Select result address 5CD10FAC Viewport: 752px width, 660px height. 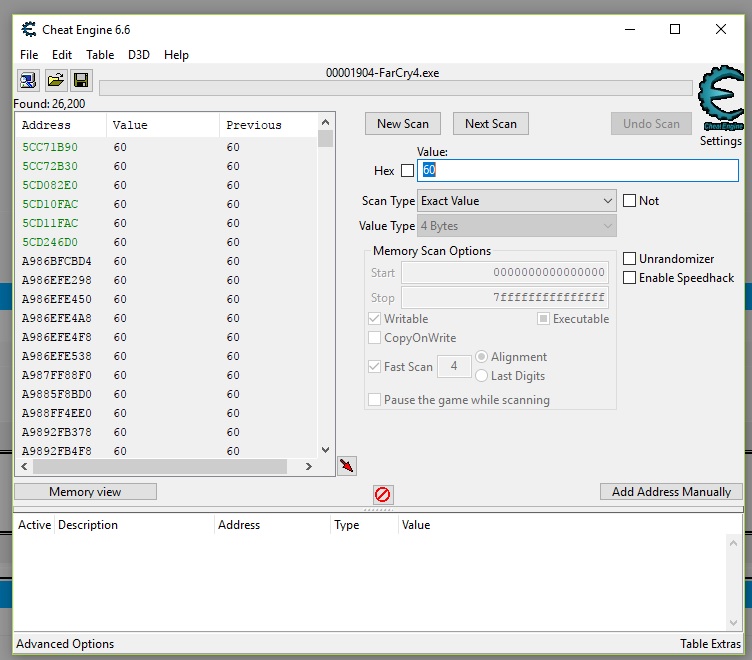(x=50, y=204)
